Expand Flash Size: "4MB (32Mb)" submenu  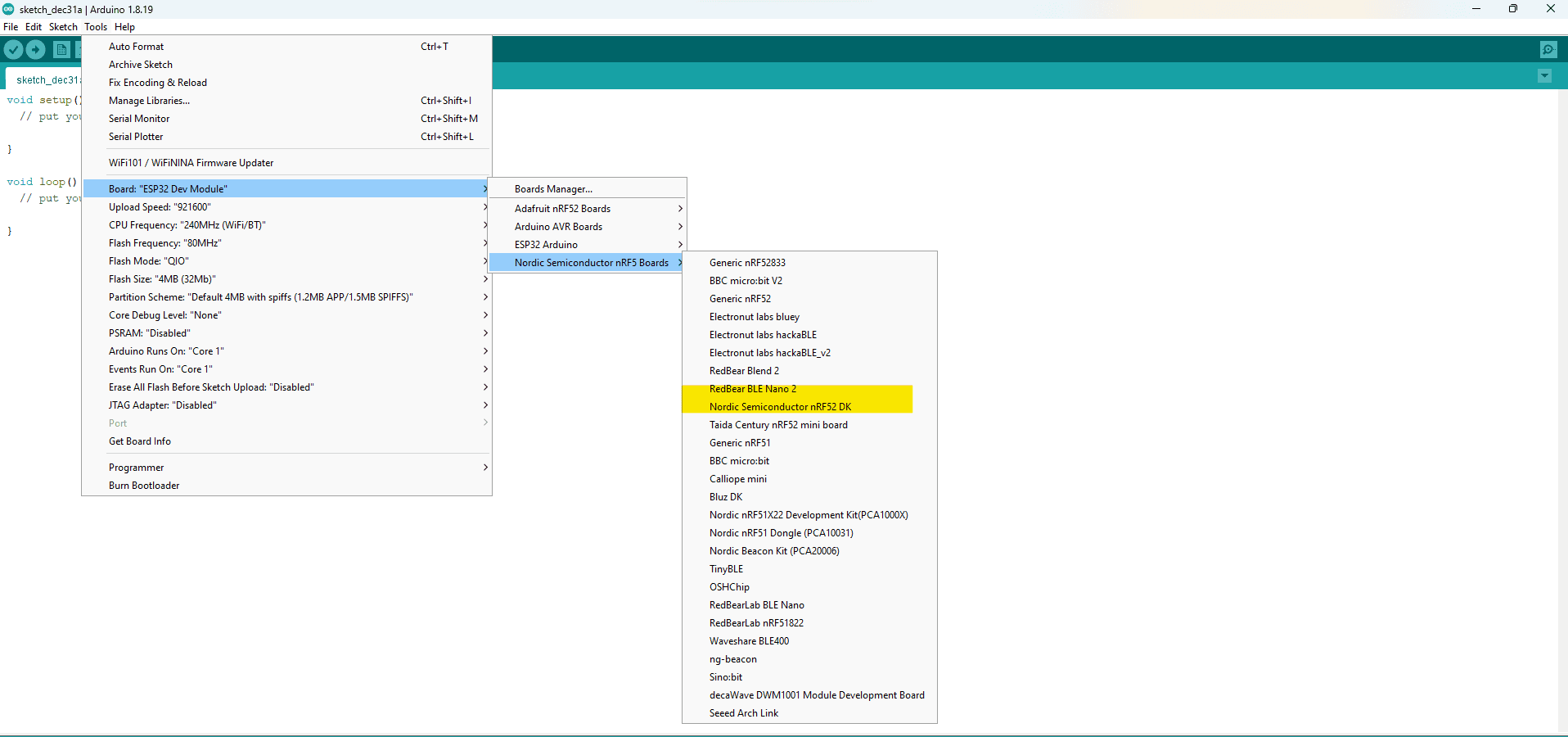(286, 279)
